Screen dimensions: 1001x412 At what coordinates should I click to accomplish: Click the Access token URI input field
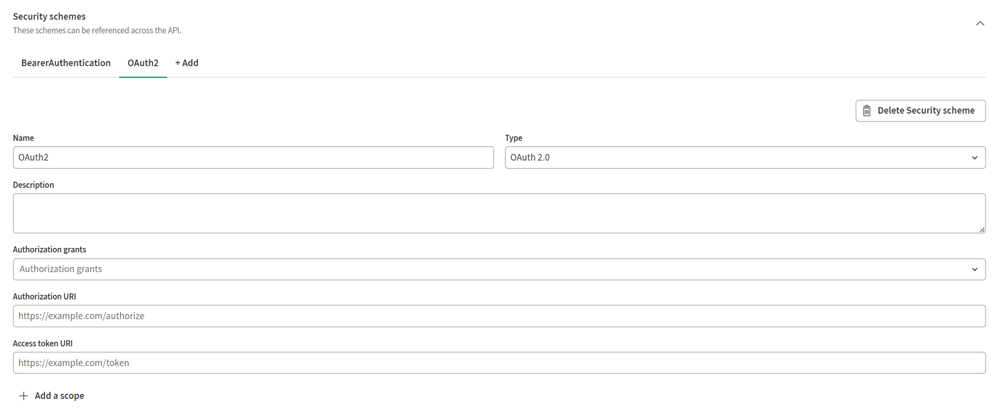click(x=499, y=363)
